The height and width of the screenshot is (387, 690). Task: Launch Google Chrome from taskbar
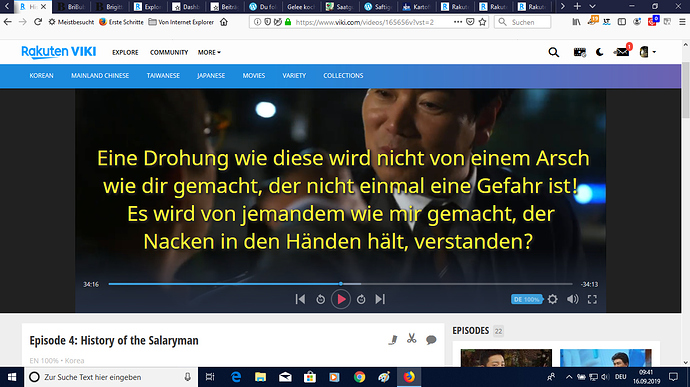(x=359, y=377)
